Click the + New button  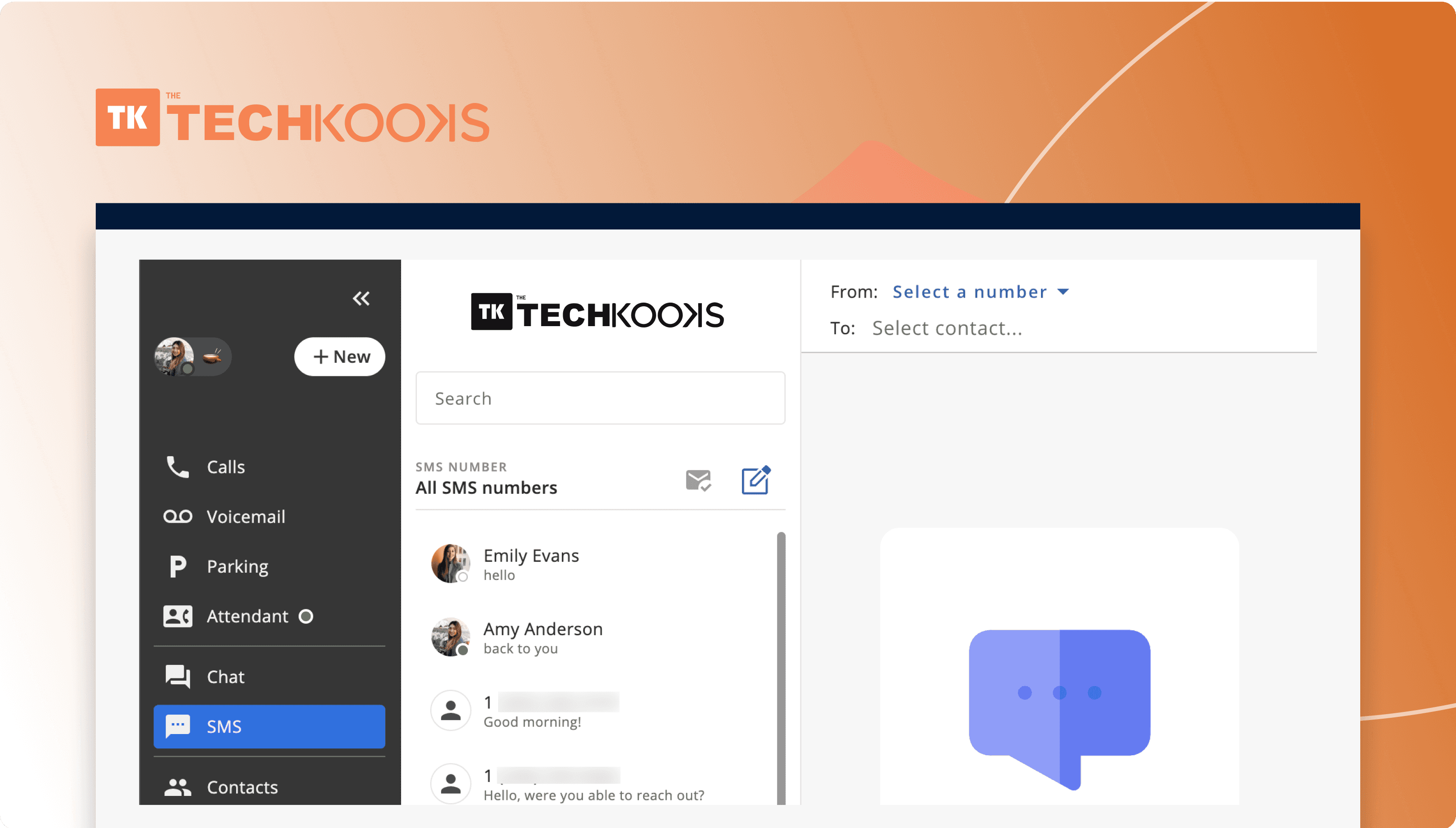point(340,356)
